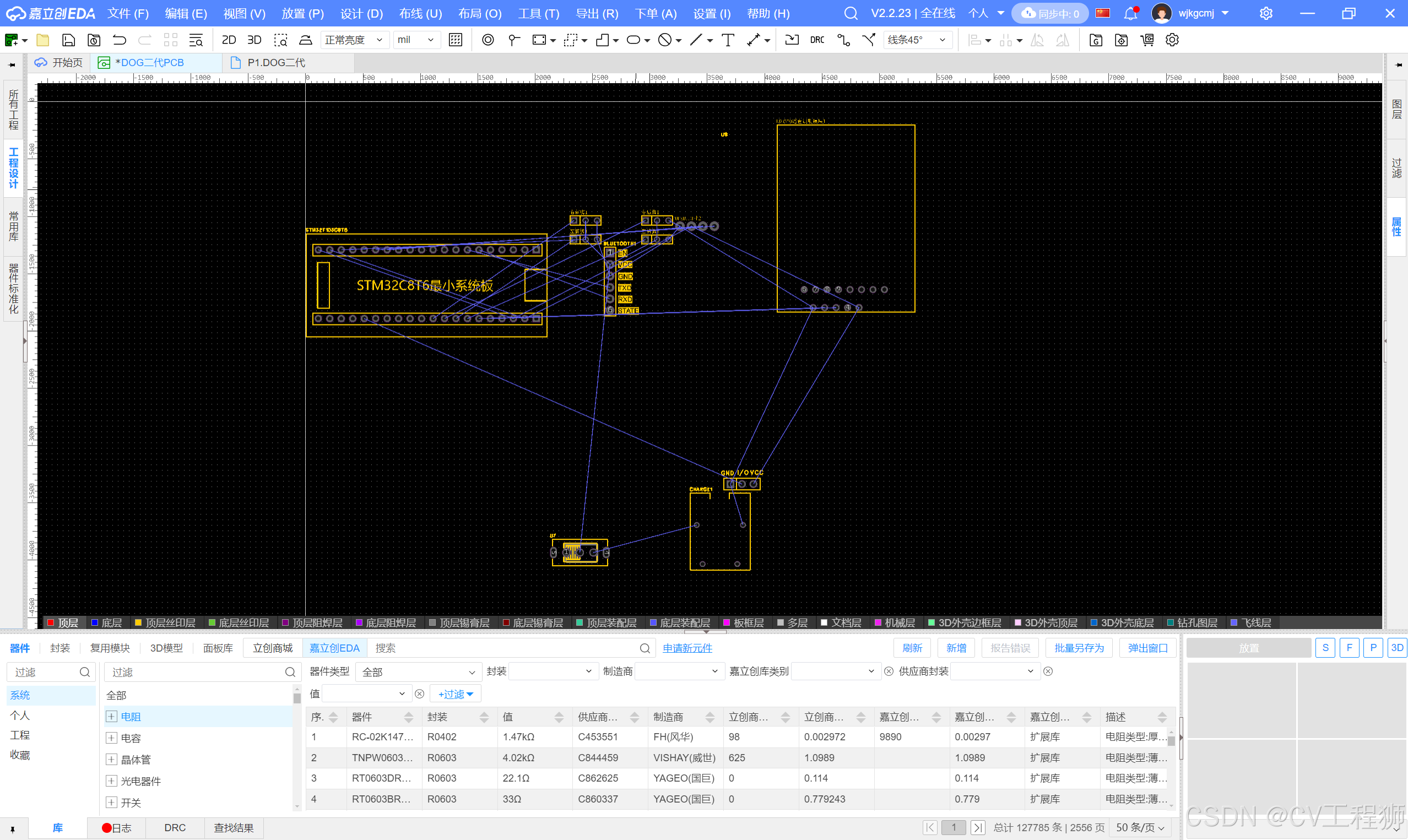Toggle the 顶层阻焊层 layer
Viewport: 1408px width, 840px height.
(x=312, y=622)
